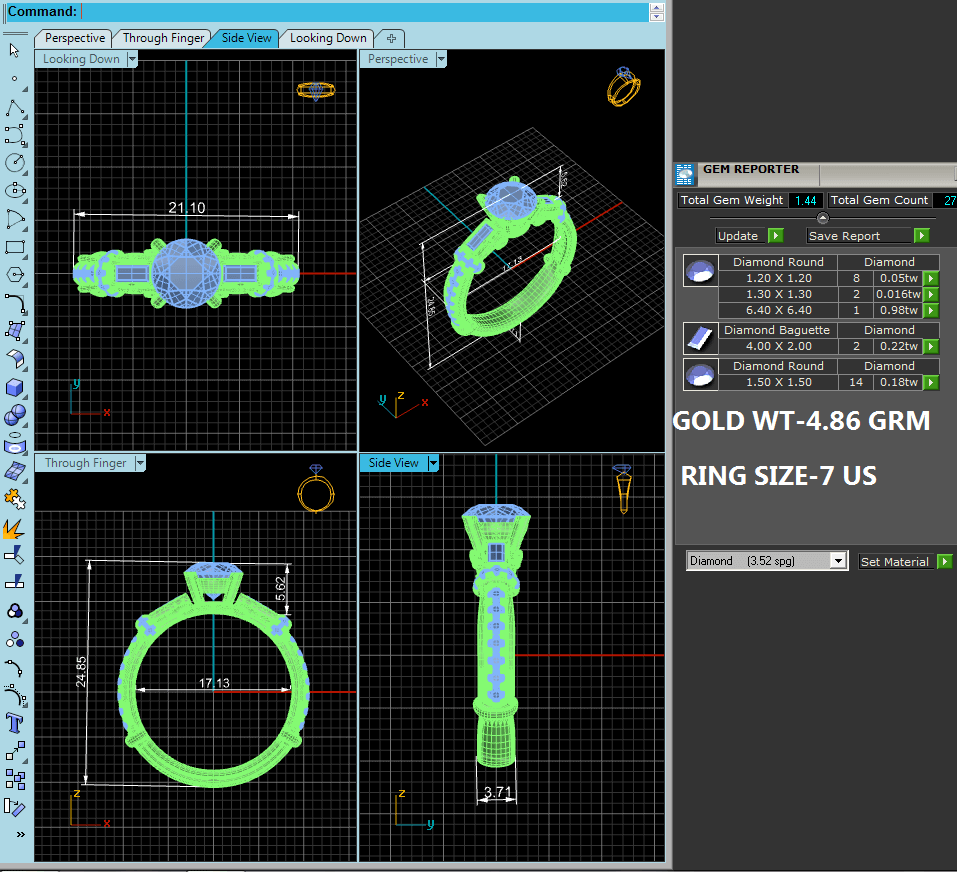This screenshot has height=872, width=957.
Task: Switch to the Through Finger tab
Action: (163, 38)
